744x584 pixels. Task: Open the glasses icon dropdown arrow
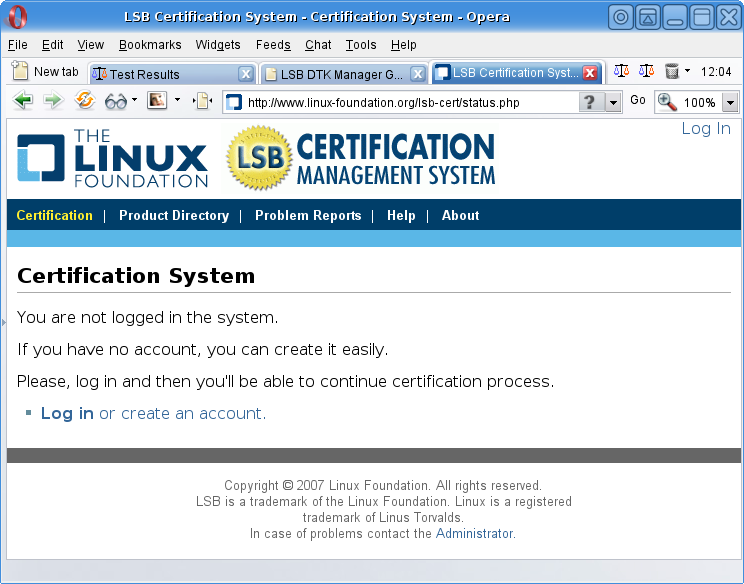(x=134, y=100)
